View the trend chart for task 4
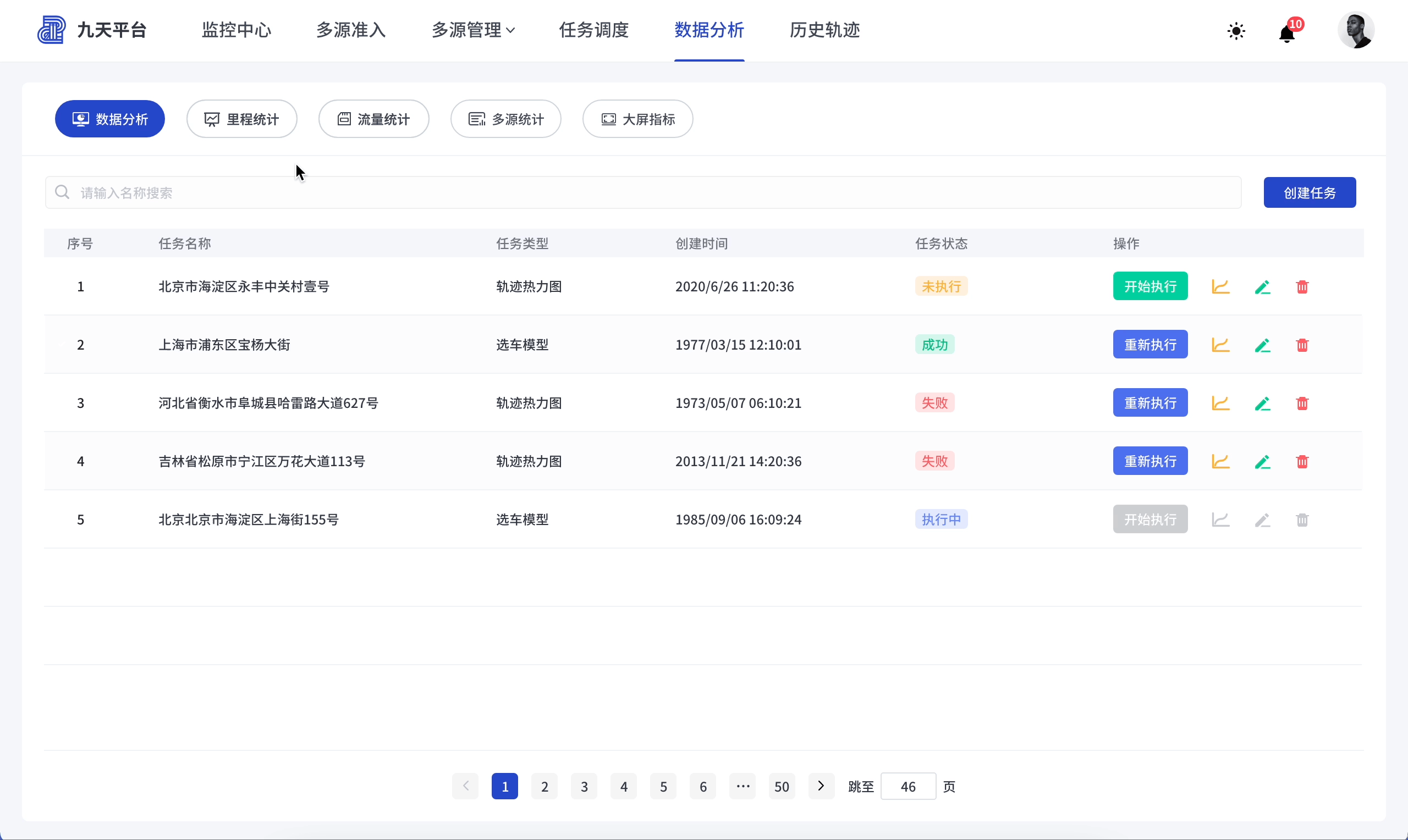Viewport: 1408px width, 840px height. point(1220,461)
